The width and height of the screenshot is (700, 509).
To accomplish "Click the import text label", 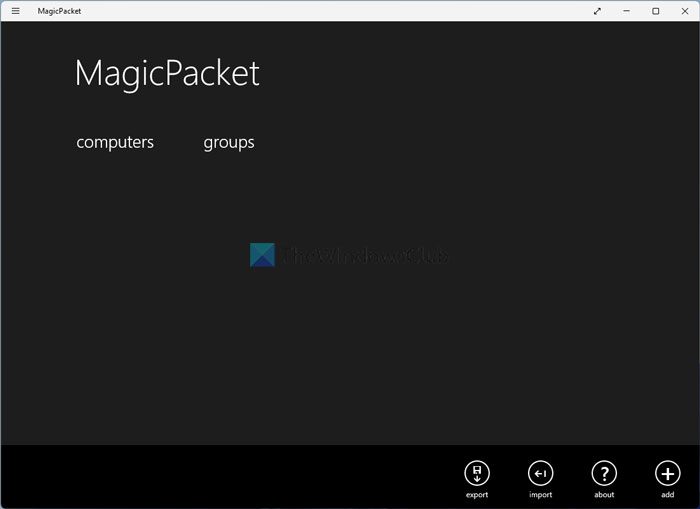I will tap(541, 495).
